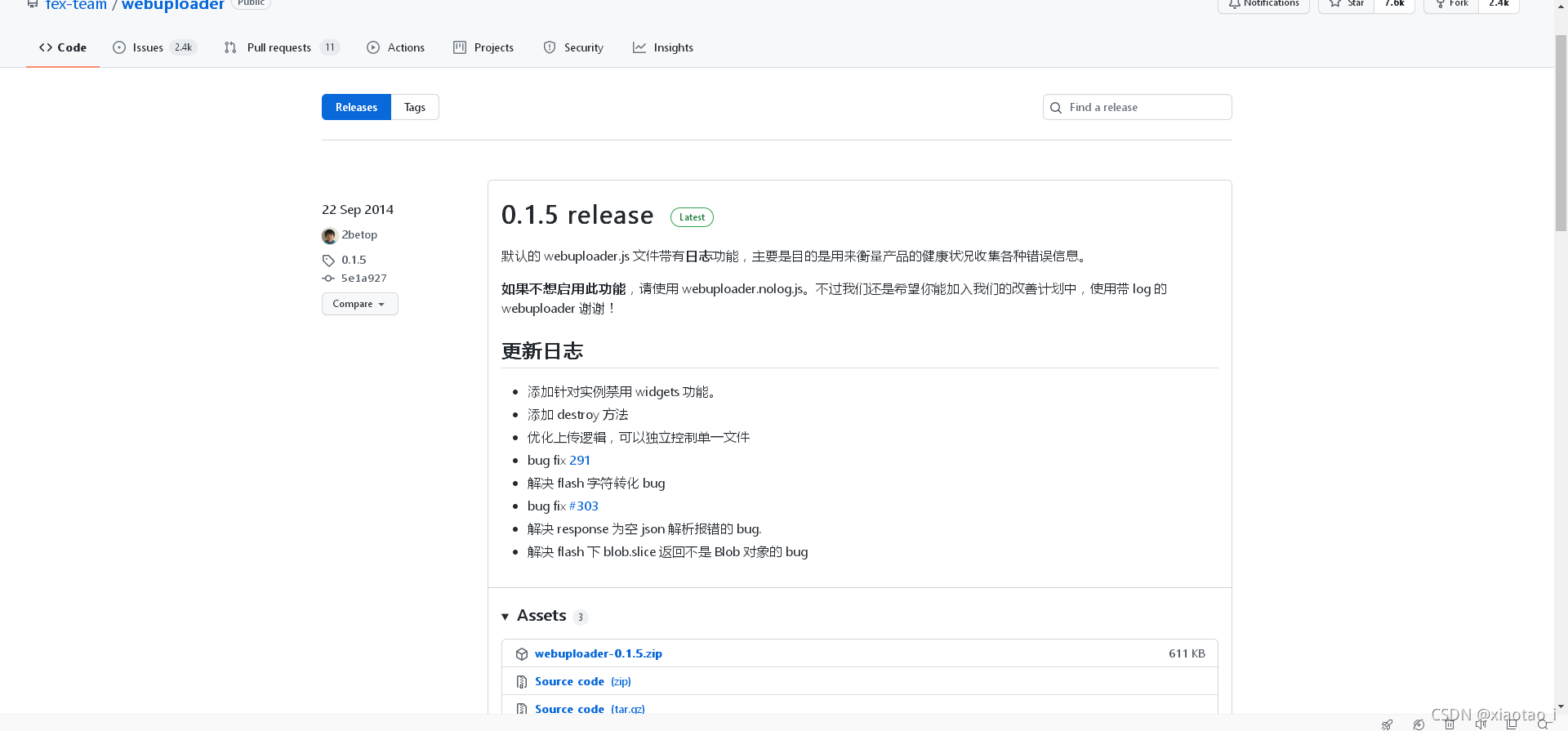This screenshot has width=1568, height=731.
Task: Open the Insights tab
Action: 663,47
